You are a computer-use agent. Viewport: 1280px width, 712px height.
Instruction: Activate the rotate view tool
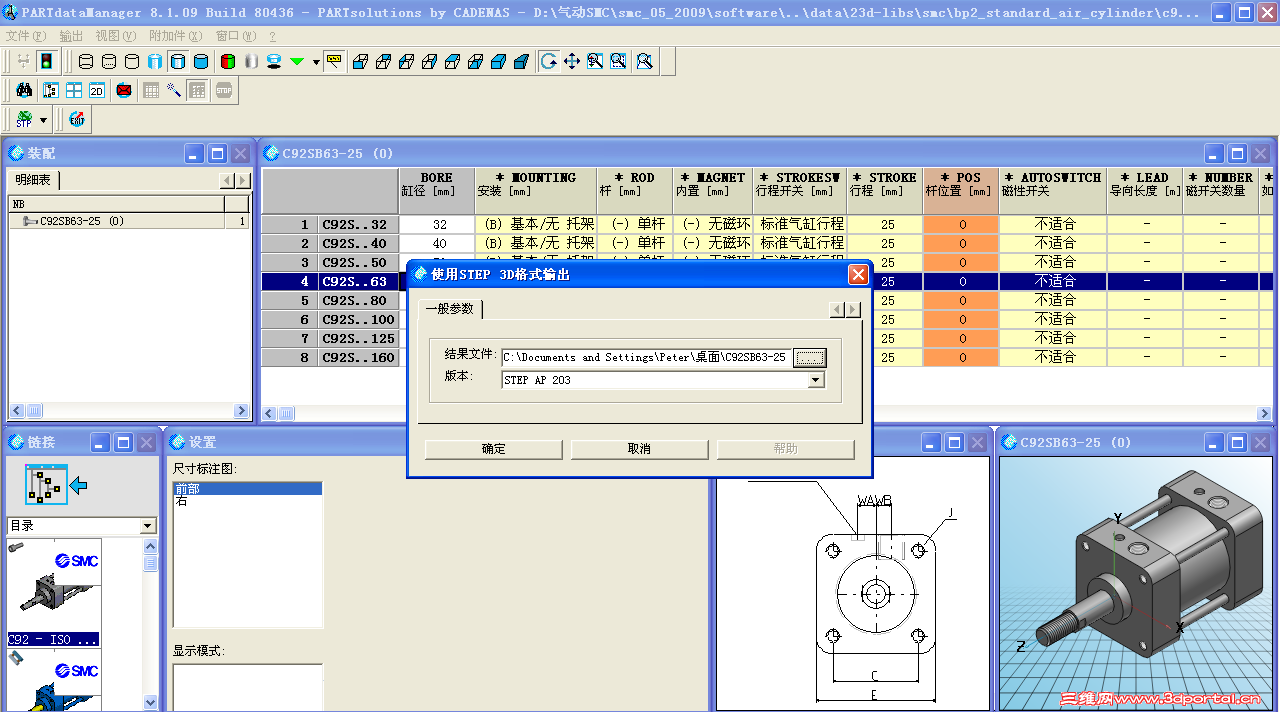pyautogui.click(x=549, y=61)
